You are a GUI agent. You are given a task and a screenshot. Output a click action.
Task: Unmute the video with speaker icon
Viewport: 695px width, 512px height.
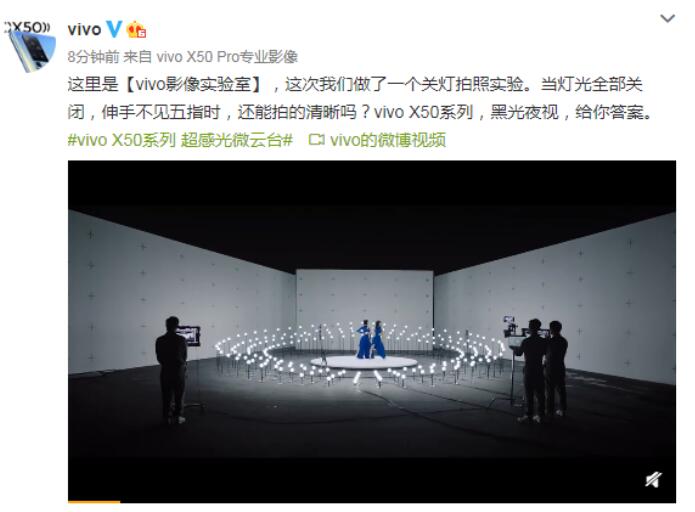click(653, 479)
